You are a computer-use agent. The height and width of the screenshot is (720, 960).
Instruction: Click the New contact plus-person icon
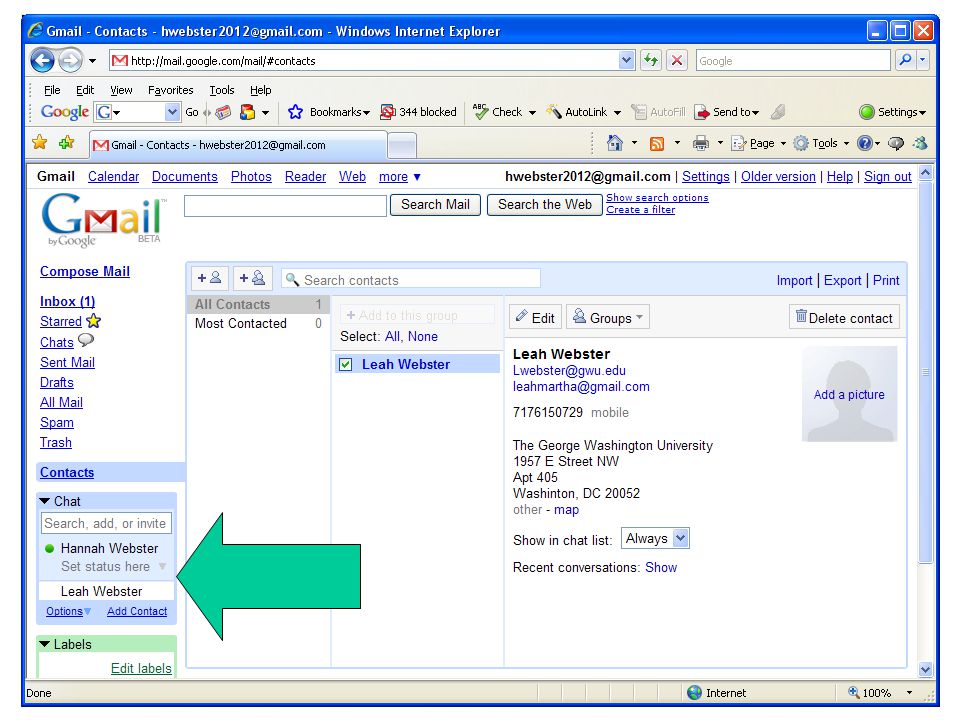tap(209, 279)
